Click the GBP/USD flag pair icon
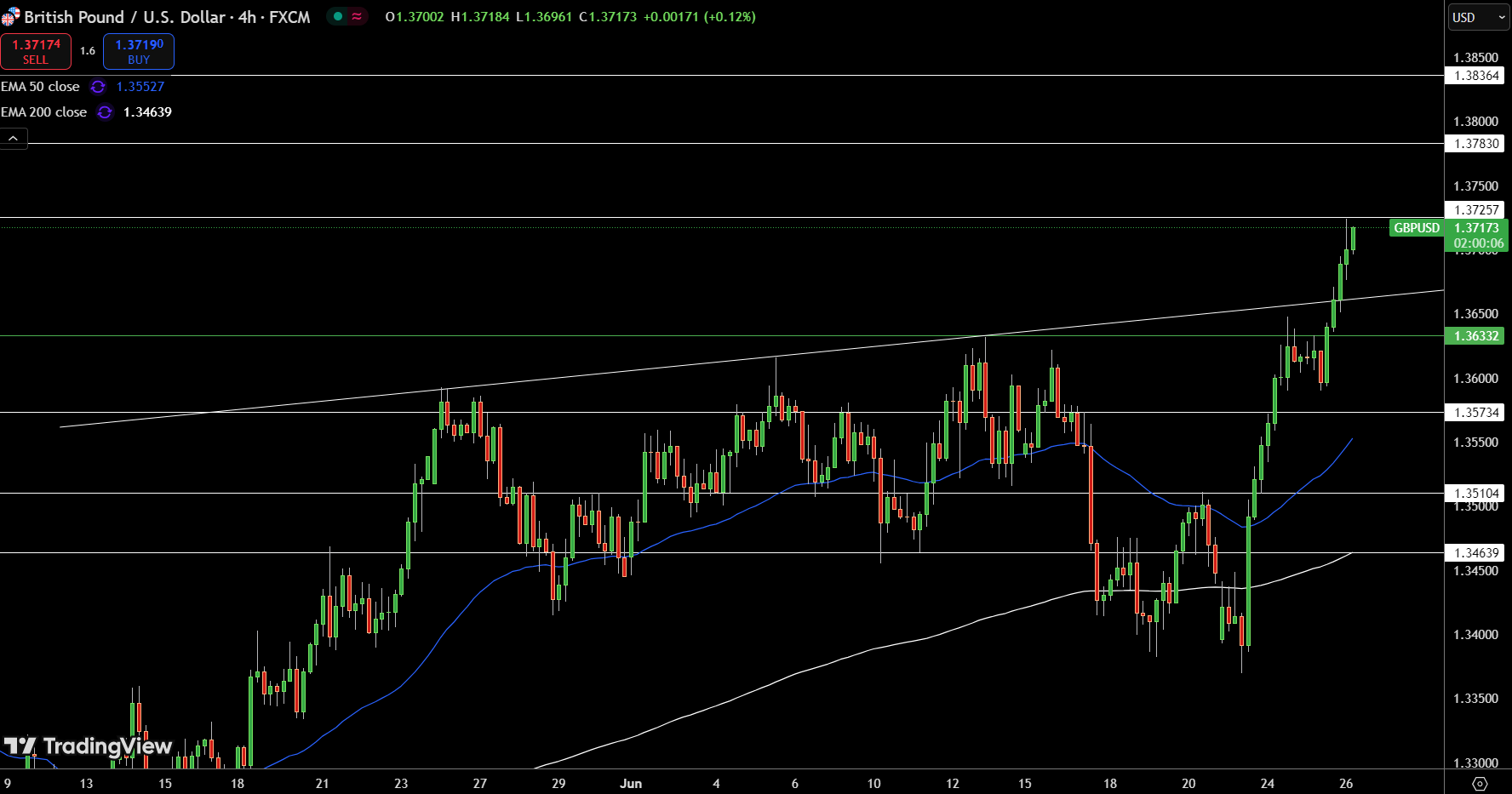This screenshot has width=1512, height=794. [x=10, y=17]
